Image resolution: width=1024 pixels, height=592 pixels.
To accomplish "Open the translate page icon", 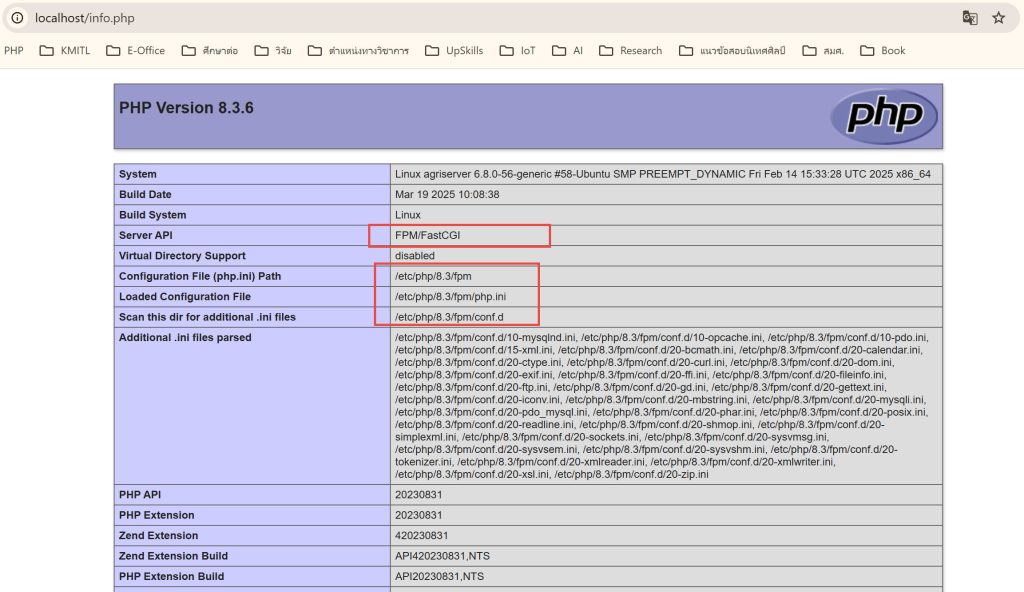I will [x=970, y=18].
